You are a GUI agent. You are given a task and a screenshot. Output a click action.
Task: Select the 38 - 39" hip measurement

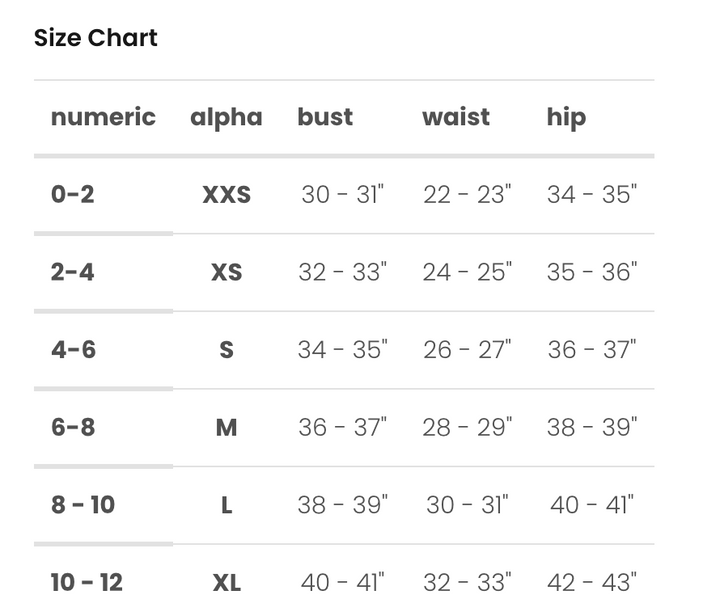point(592,428)
